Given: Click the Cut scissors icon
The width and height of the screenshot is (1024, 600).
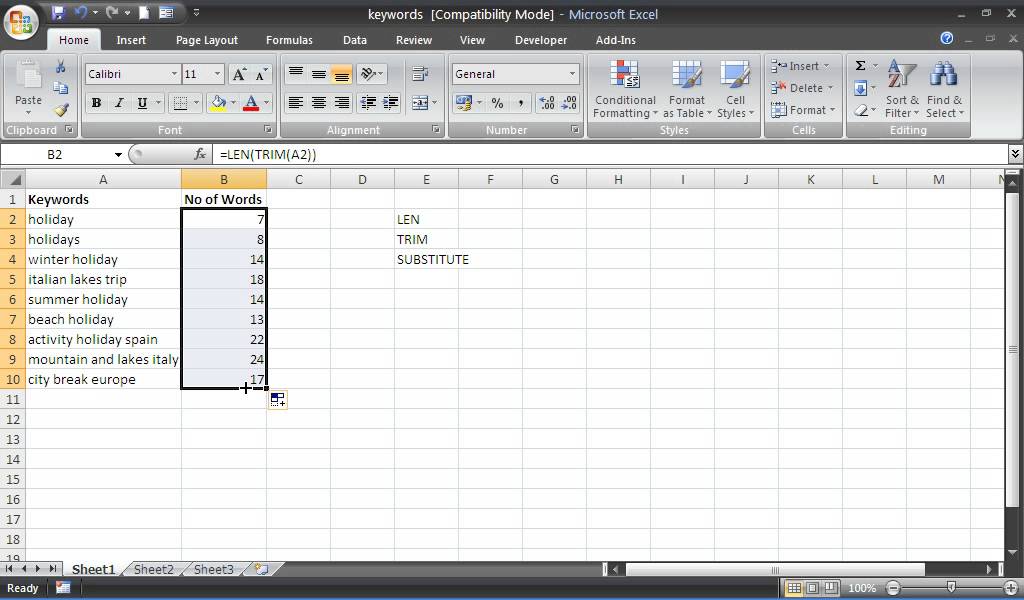Looking at the screenshot, I should point(61,67).
